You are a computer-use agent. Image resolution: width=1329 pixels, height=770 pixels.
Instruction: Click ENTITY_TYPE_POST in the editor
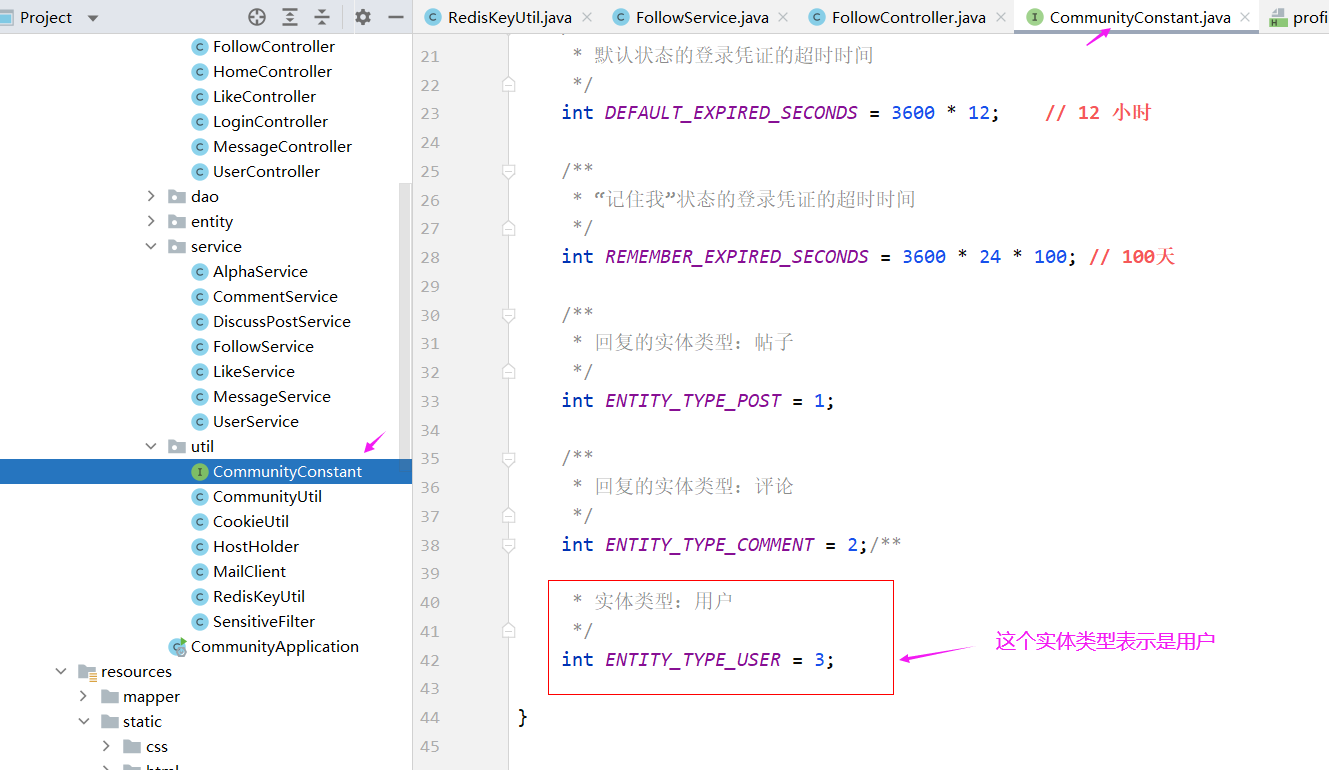coord(693,401)
